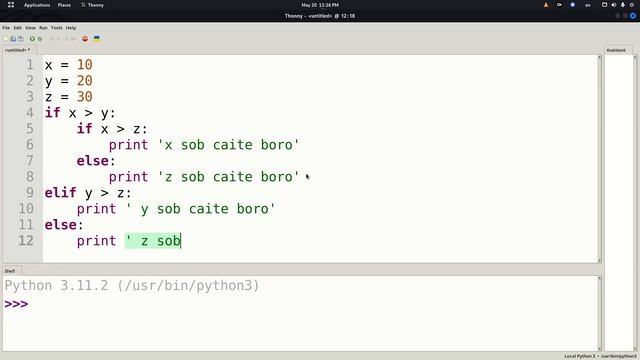The height and width of the screenshot is (360, 640).
Task: Open the Run menu
Action: (x=43, y=28)
